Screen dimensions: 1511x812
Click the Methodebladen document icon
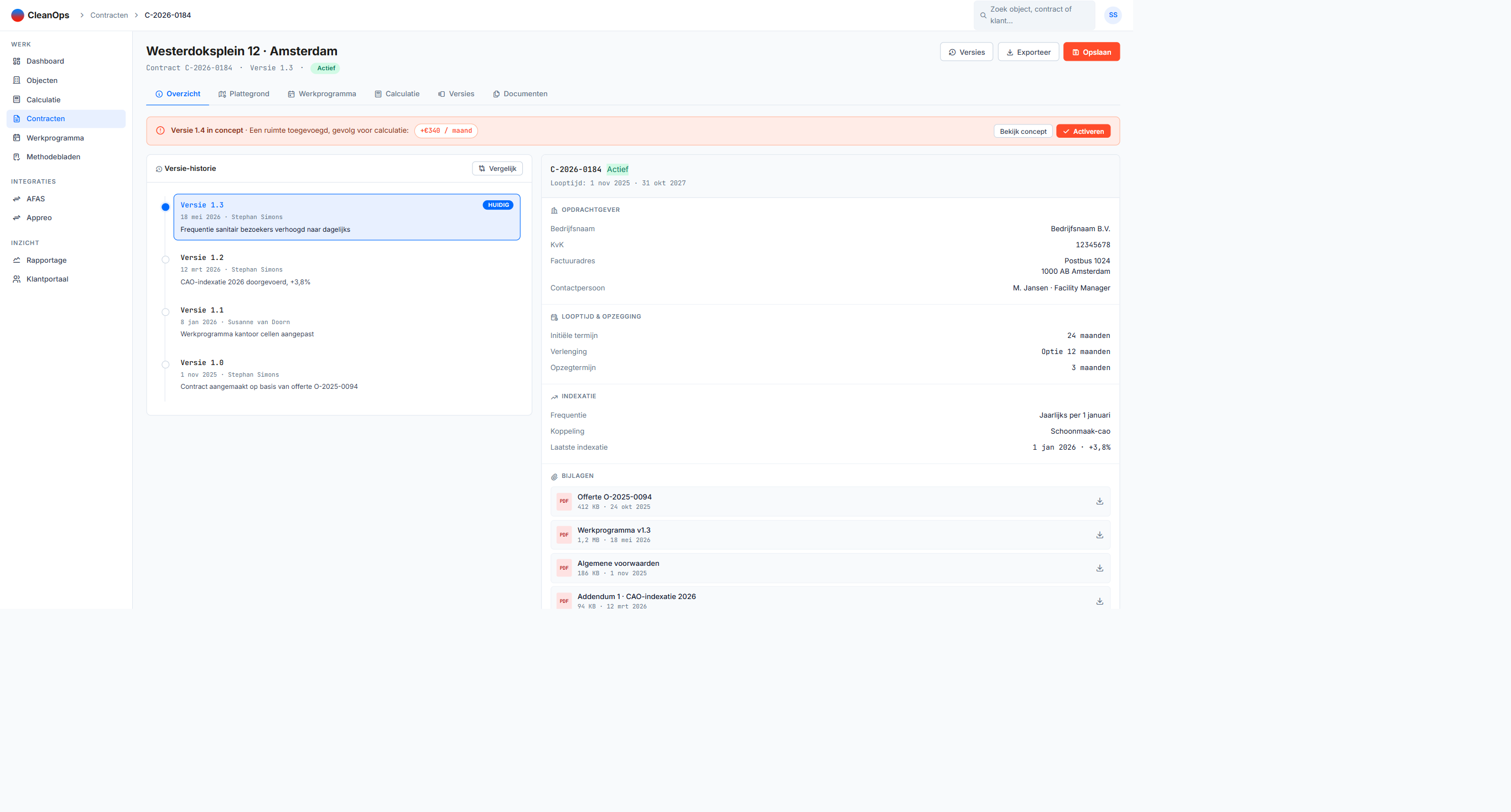tap(17, 157)
